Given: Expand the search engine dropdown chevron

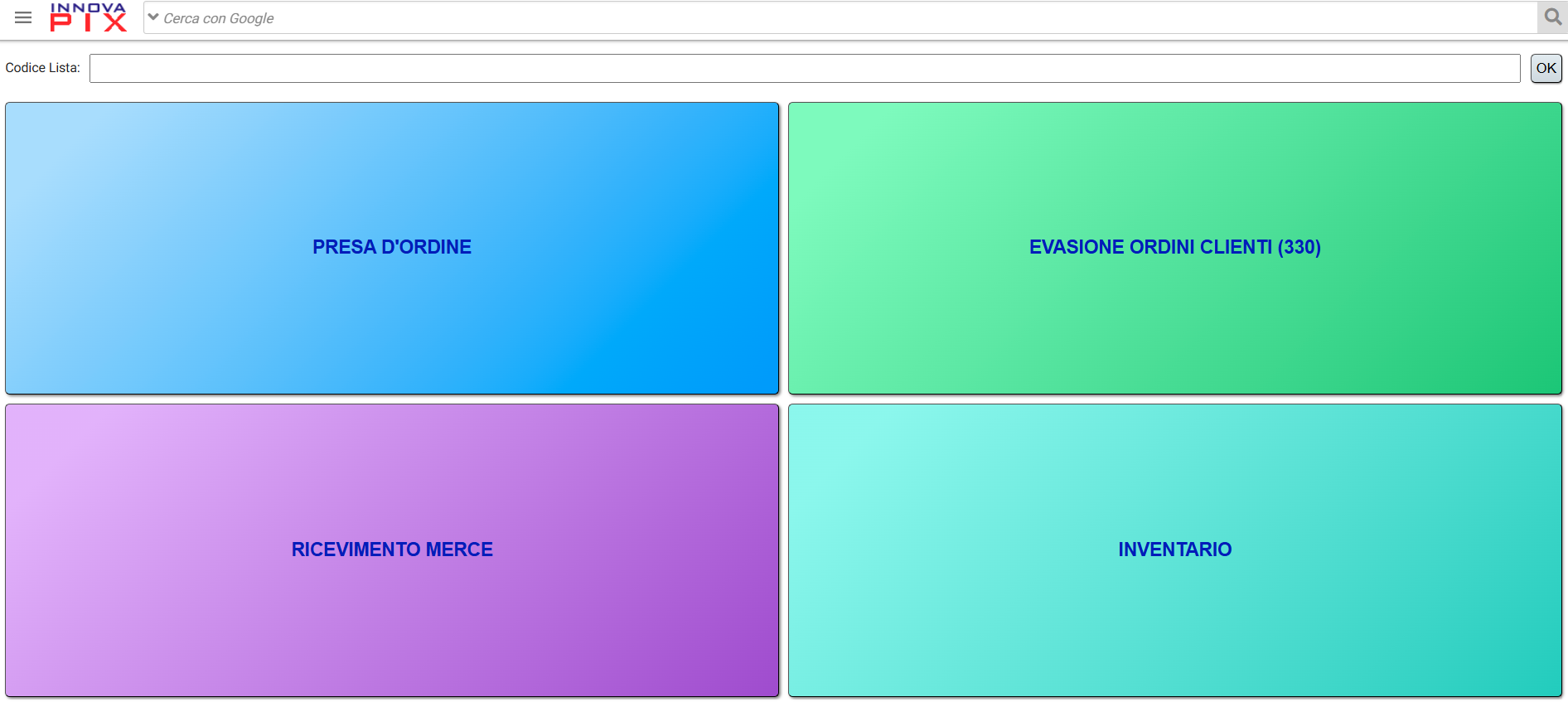Looking at the screenshot, I should [x=153, y=17].
